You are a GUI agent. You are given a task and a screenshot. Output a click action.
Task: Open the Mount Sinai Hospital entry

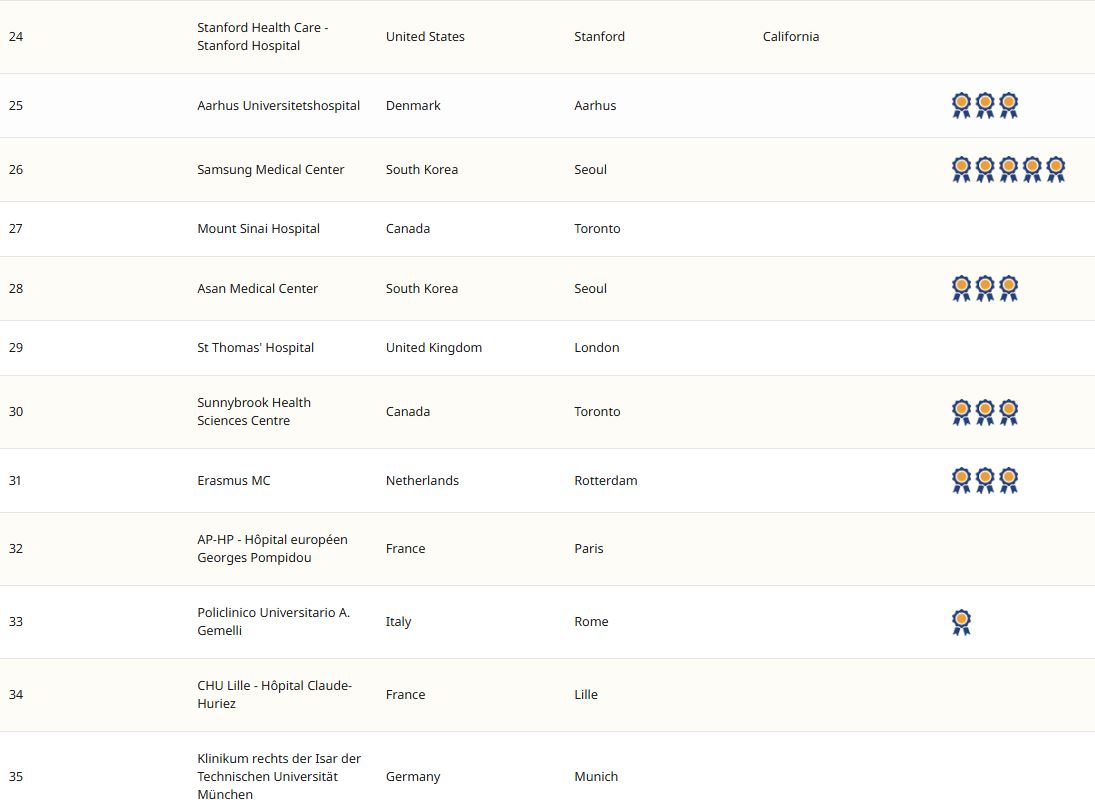pyautogui.click(x=258, y=229)
